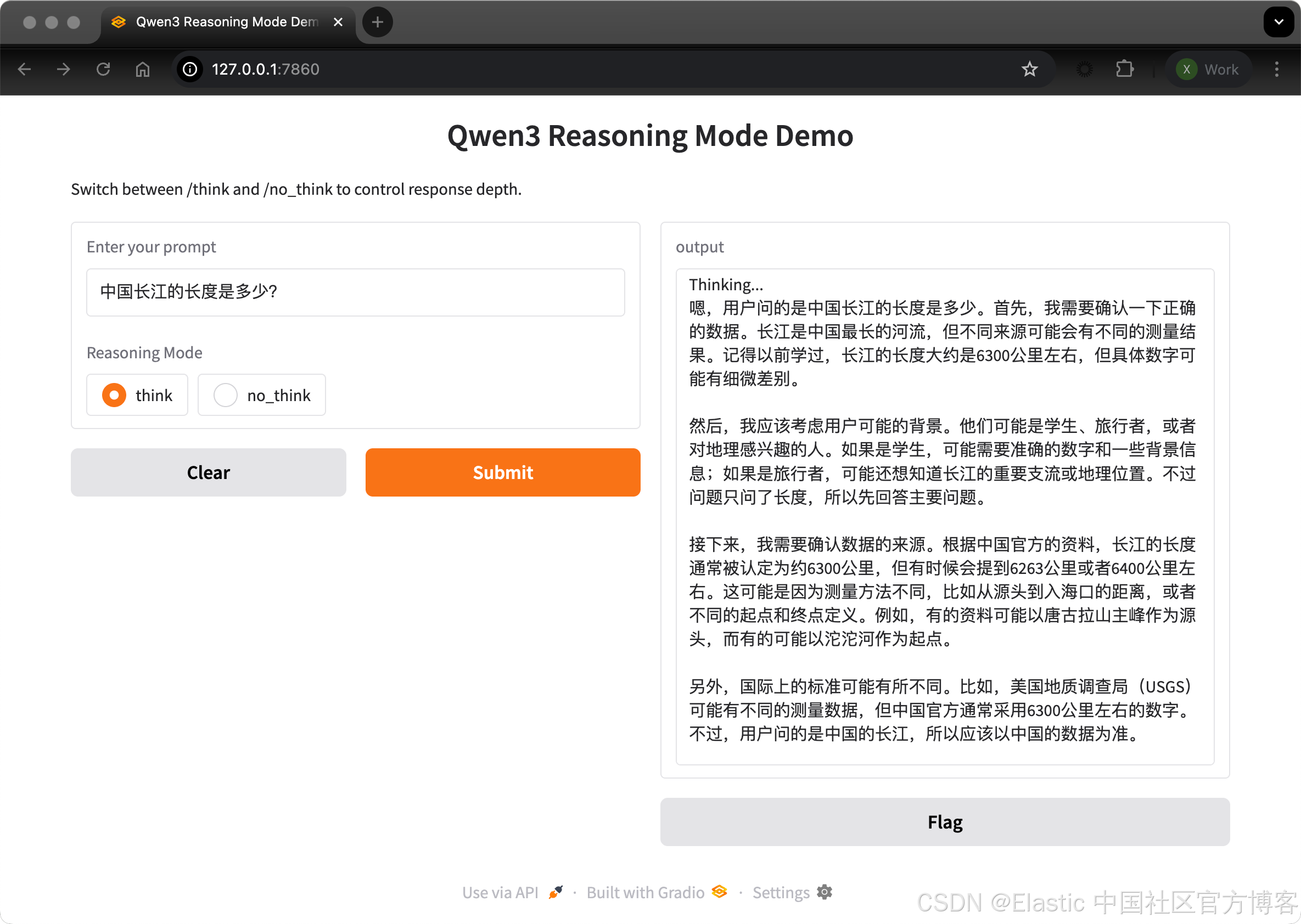Click the sun-shaped extension icon
Screen dimensions: 1301x924
tap(1085, 70)
